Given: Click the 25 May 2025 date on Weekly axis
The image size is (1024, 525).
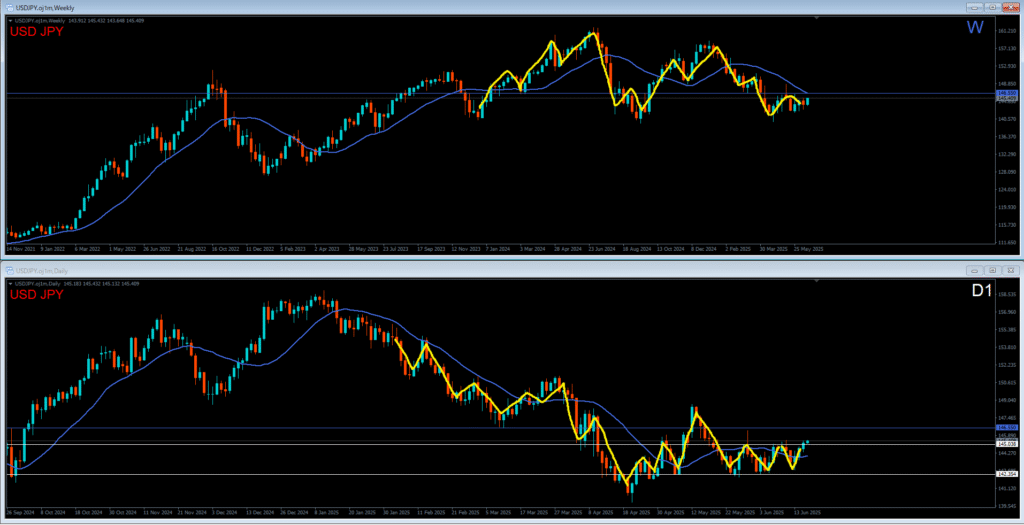Looking at the screenshot, I should click(x=808, y=249).
